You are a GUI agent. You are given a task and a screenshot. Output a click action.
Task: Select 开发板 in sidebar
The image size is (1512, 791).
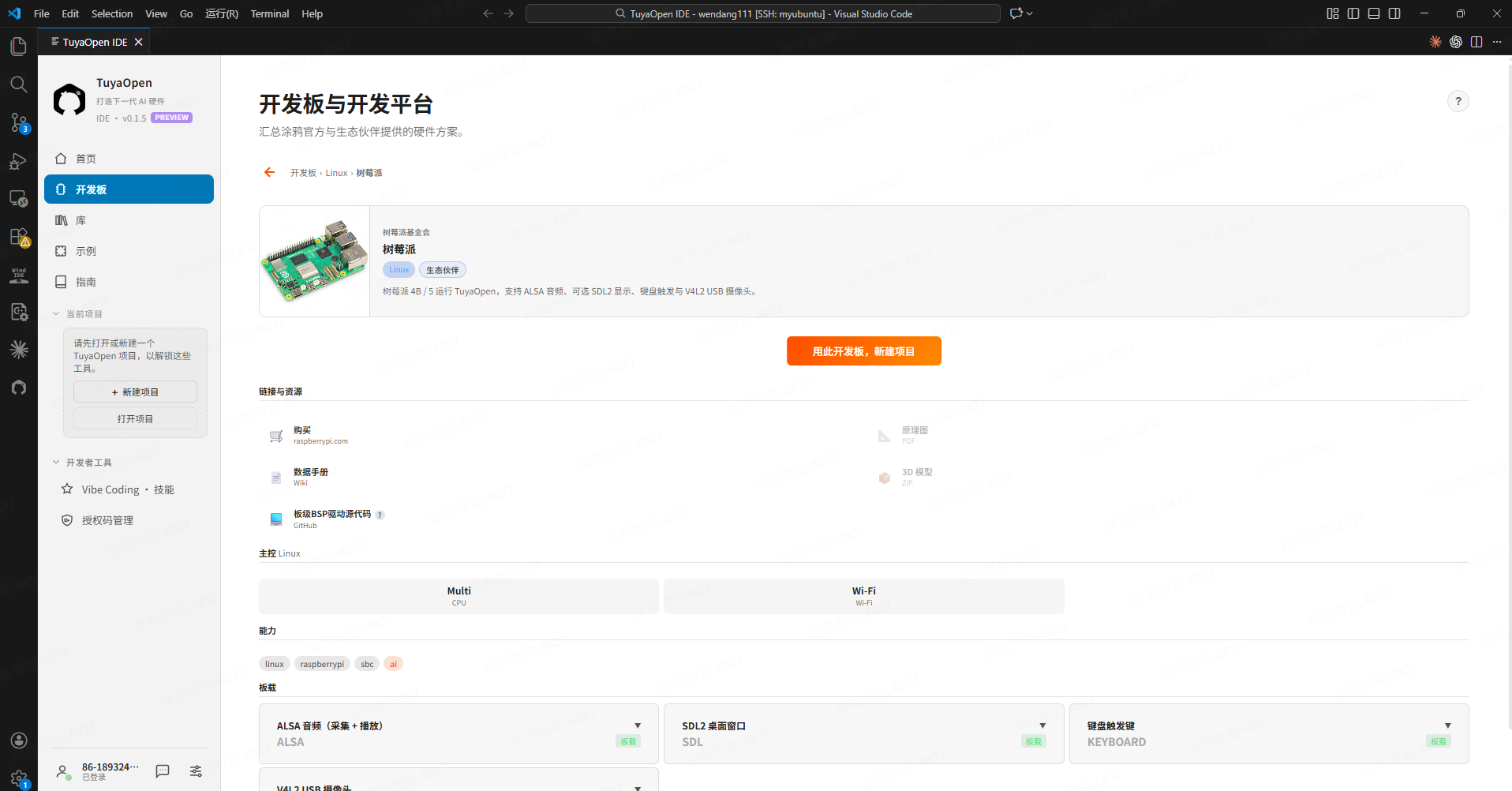point(129,189)
